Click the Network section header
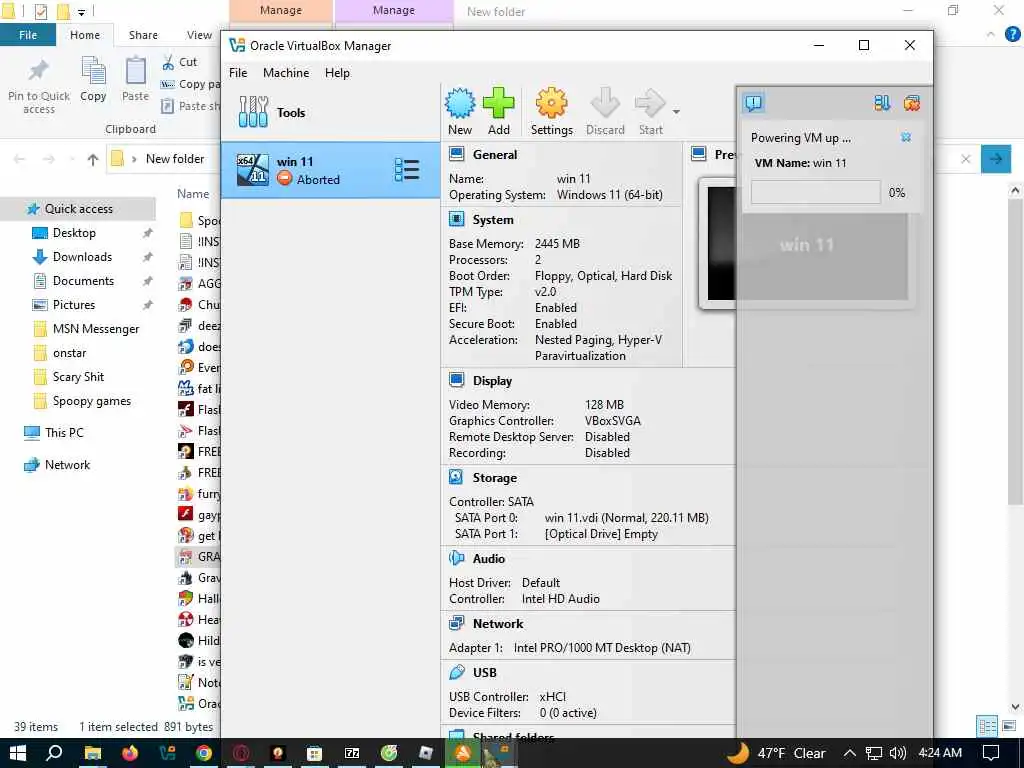Screen dimensions: 1024x768 (x=498, y=624)
